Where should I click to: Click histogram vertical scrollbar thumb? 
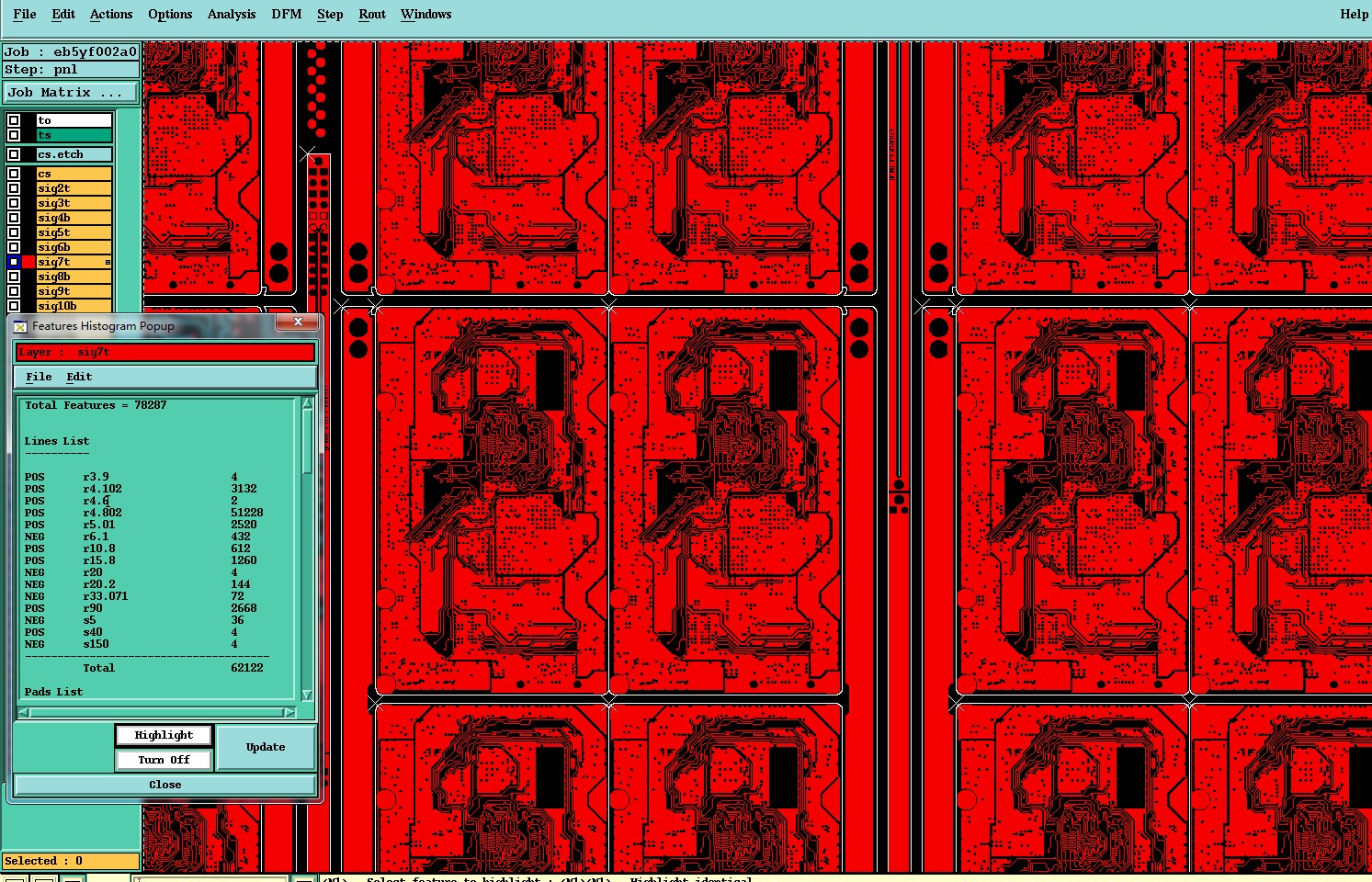(307, 442)
